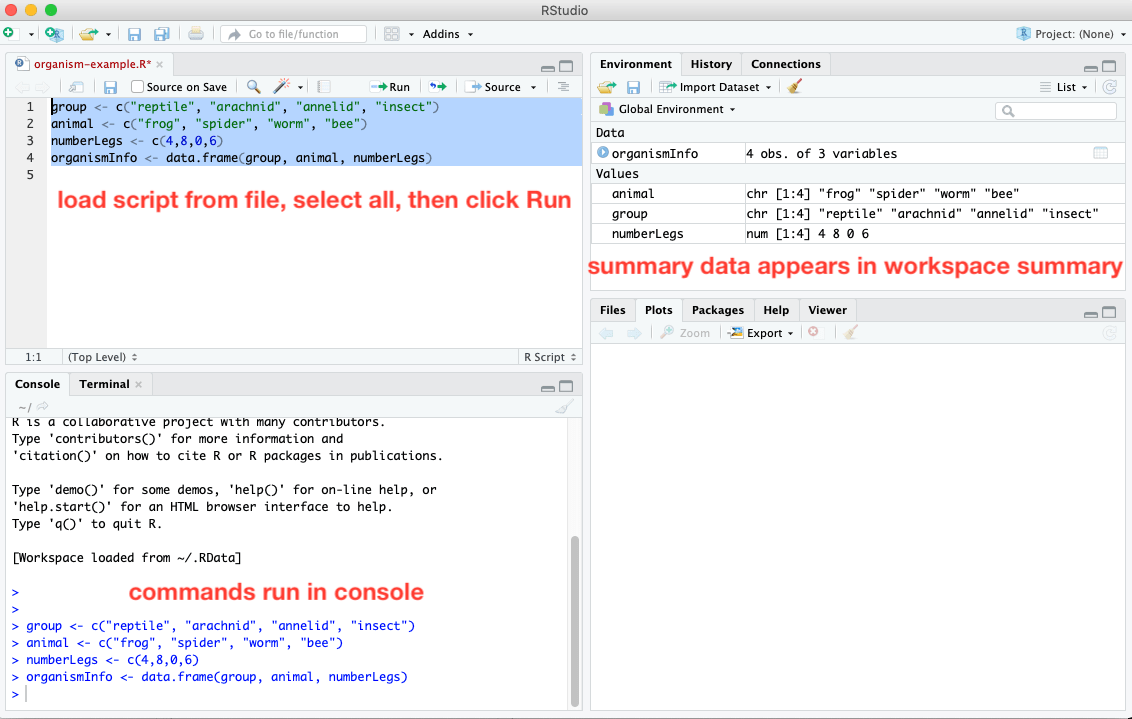Open the Terminal tab

click(x=103, y=384)
